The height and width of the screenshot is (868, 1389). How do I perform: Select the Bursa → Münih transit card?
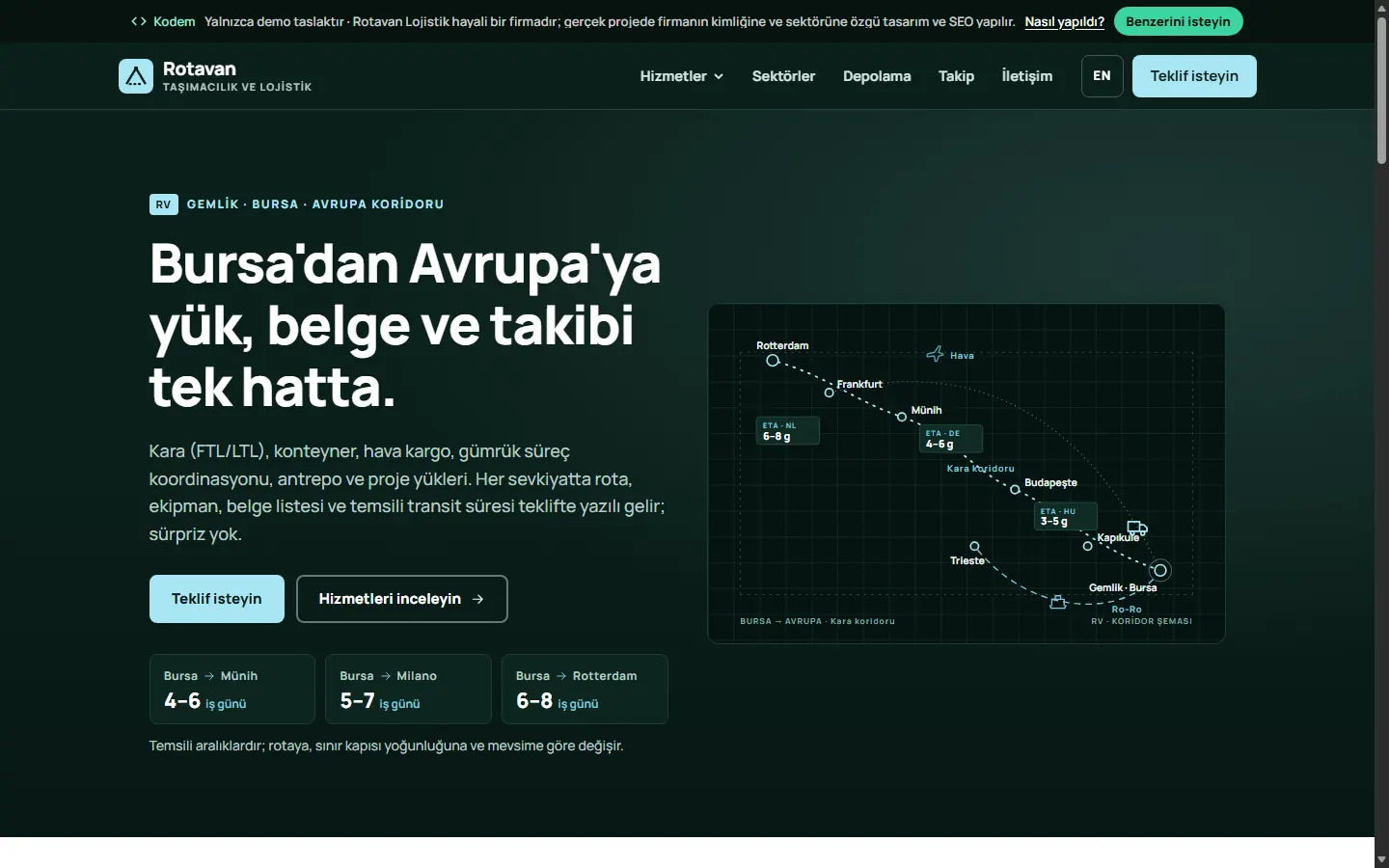coord(232,689)
